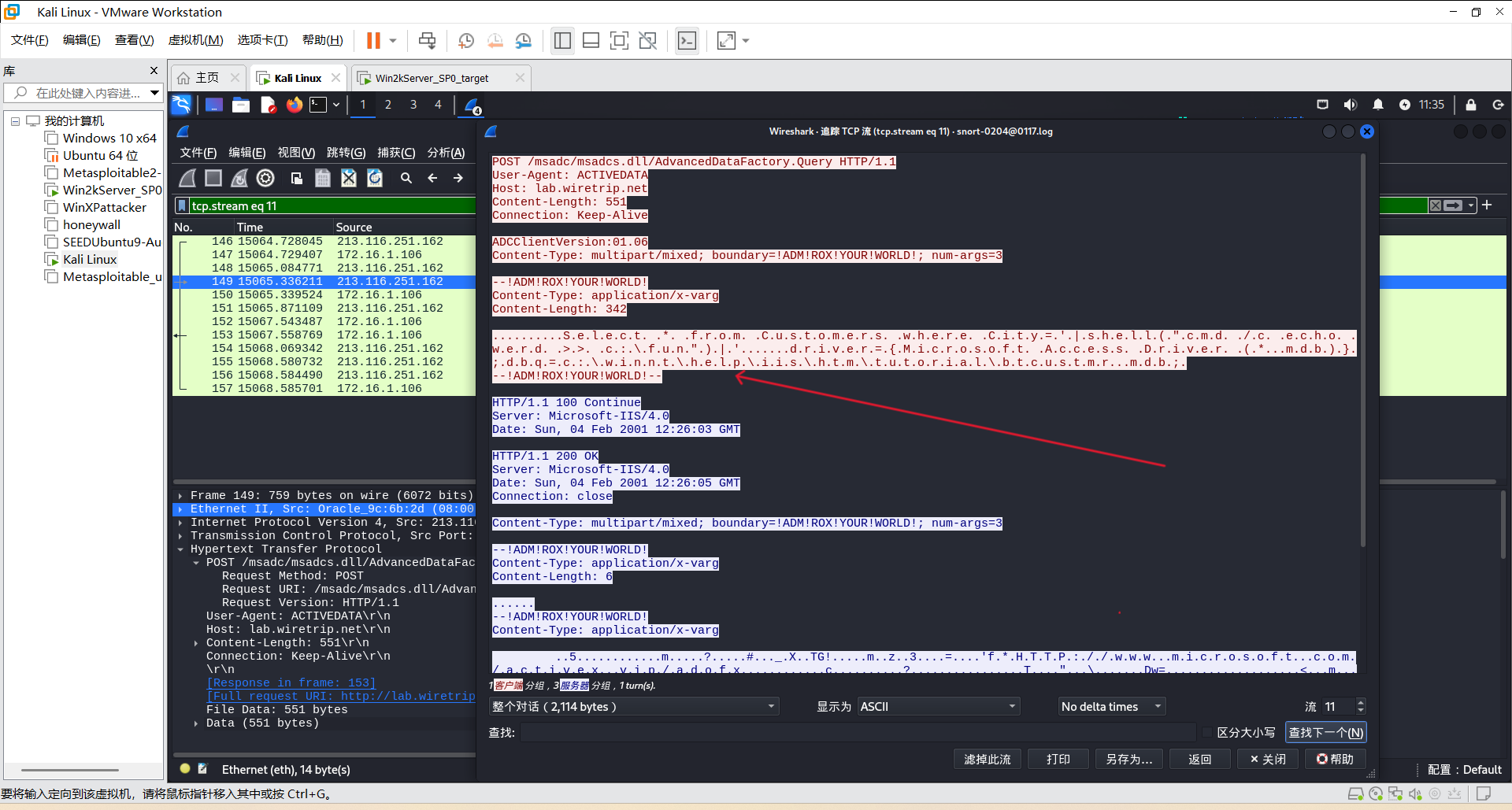This screenshot has width=1512, height=810.
Task: Select the honeywall VM in the library
Action: click(91, 225)
